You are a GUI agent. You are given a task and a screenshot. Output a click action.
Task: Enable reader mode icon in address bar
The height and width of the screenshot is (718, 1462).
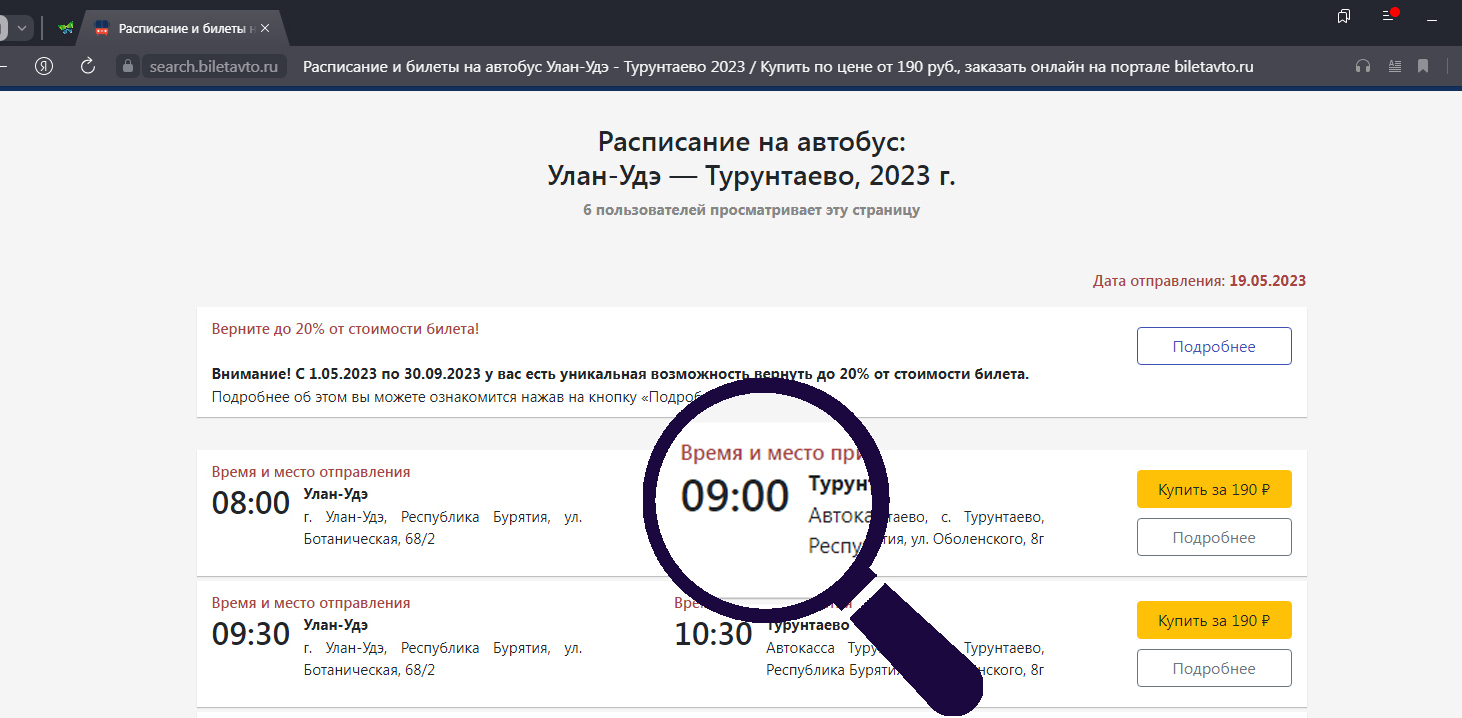coord(1395,66)
